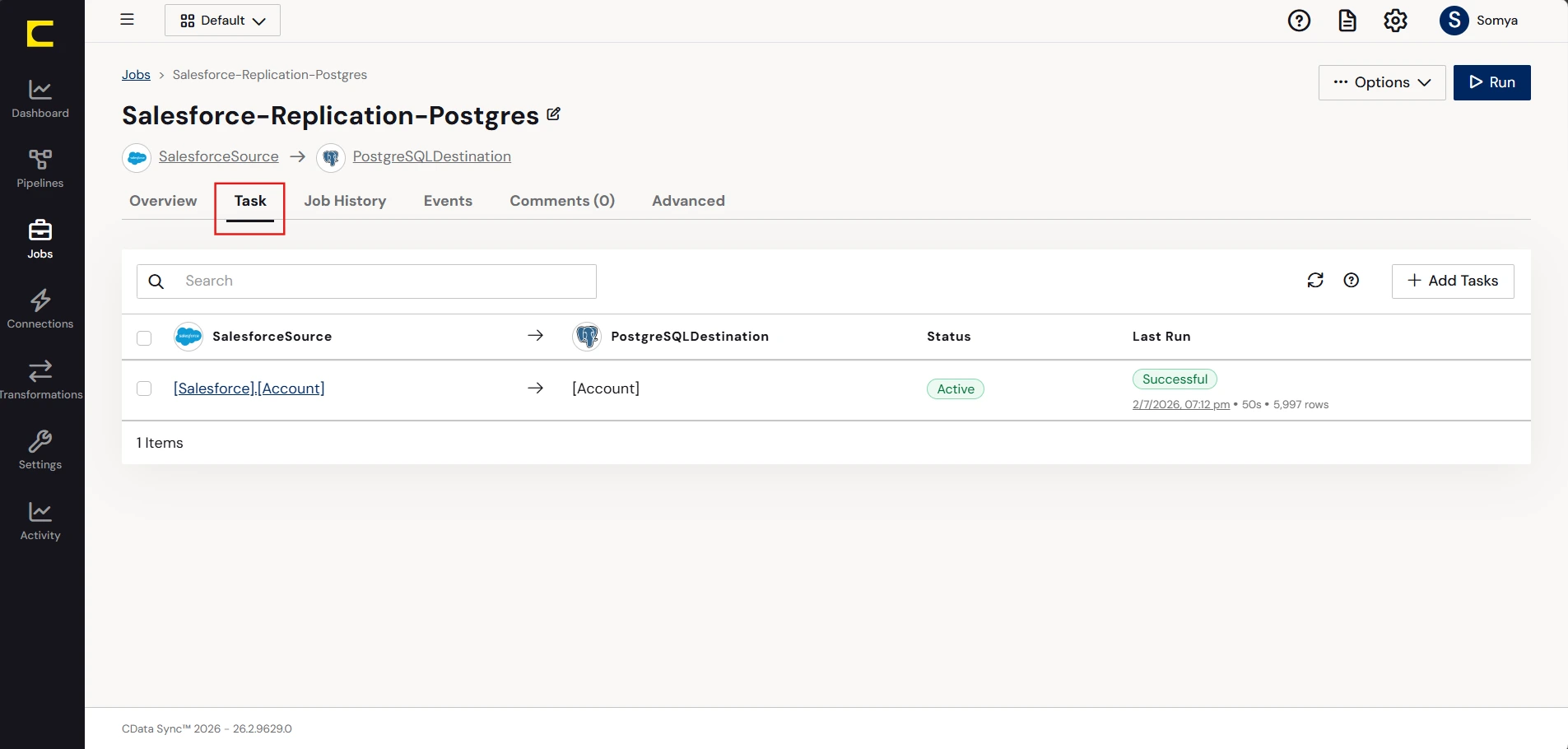Open Jobs in the sidebar
Image resolution: width=1568 pixels, height=749 pixels.
(40, 240)
